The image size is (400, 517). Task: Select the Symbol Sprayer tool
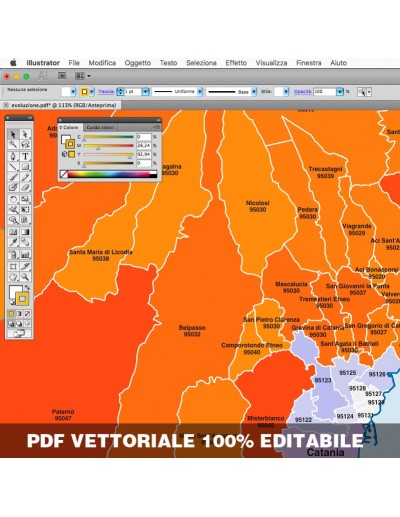pyautogui.click(x=13, y=255)
